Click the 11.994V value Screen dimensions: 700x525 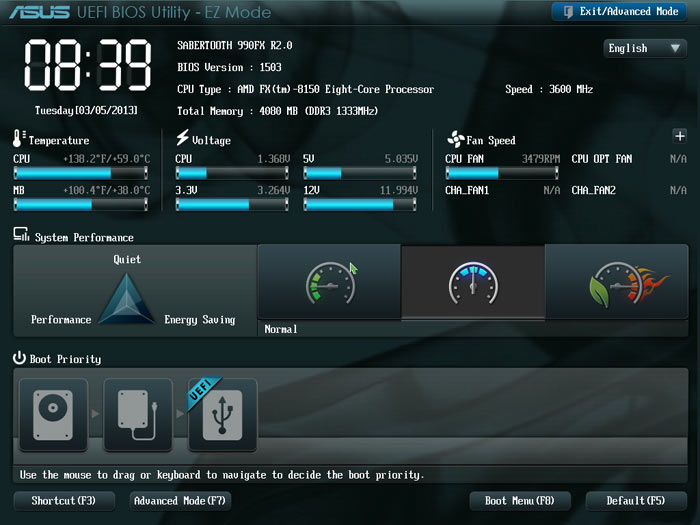(x=399, y=191)
